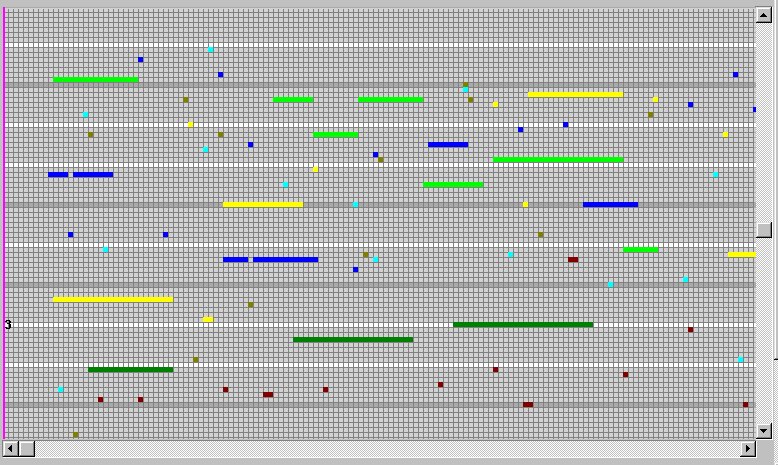Select the longest bright green note bar

(558, 160)
